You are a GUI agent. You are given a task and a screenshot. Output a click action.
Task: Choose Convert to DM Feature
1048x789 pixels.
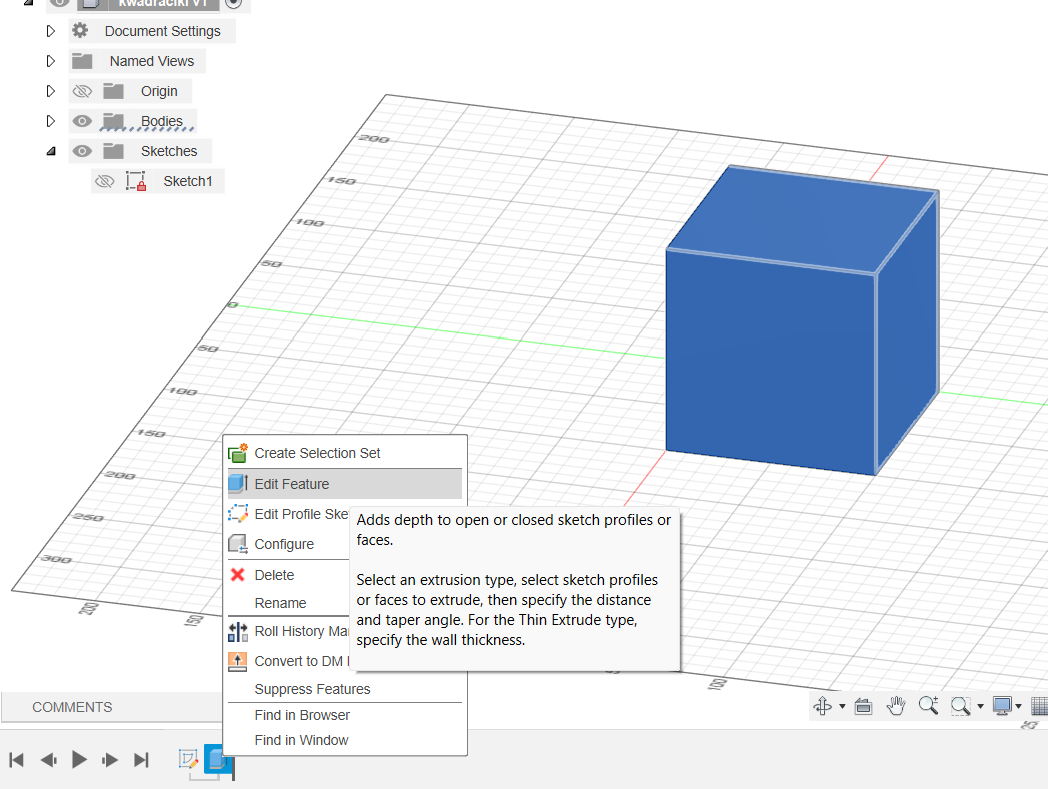point(288,661)
